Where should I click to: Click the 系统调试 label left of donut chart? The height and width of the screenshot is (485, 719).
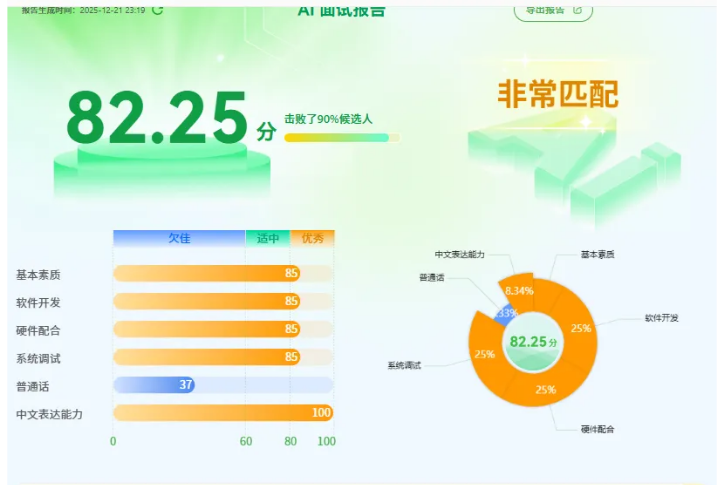[x=404, y=365]
